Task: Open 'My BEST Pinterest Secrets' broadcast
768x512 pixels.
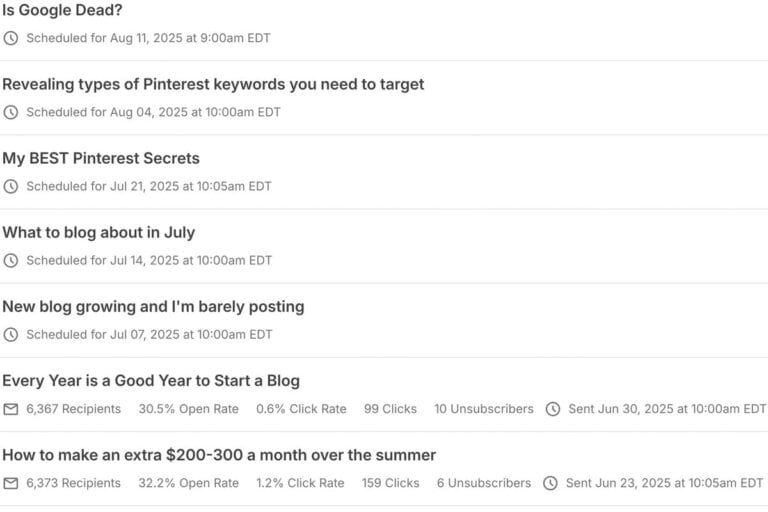Action: point(101,158)
